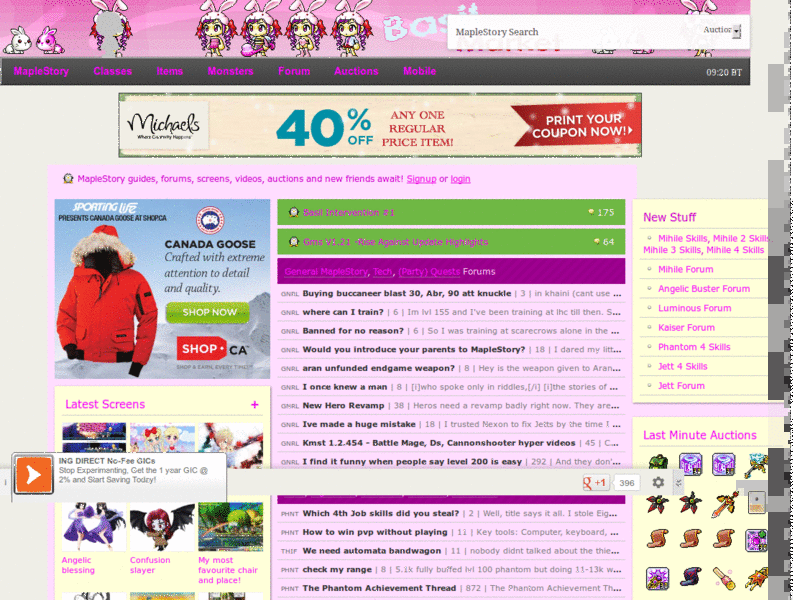Open the Items nav menu
This screenshot has width=800, height=600.
click(169, 71)
